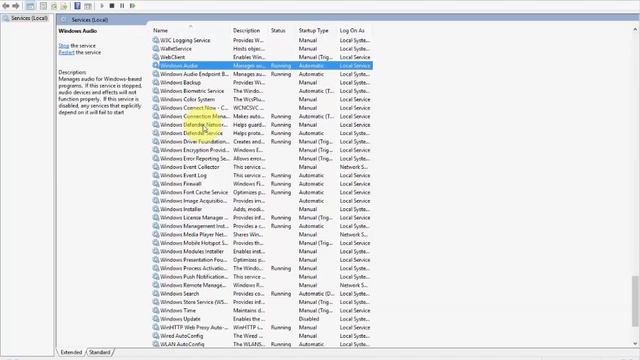640x360 pixels.
Task: Click the Restart Service toolbar icon
Action: (x=132, y=6)
